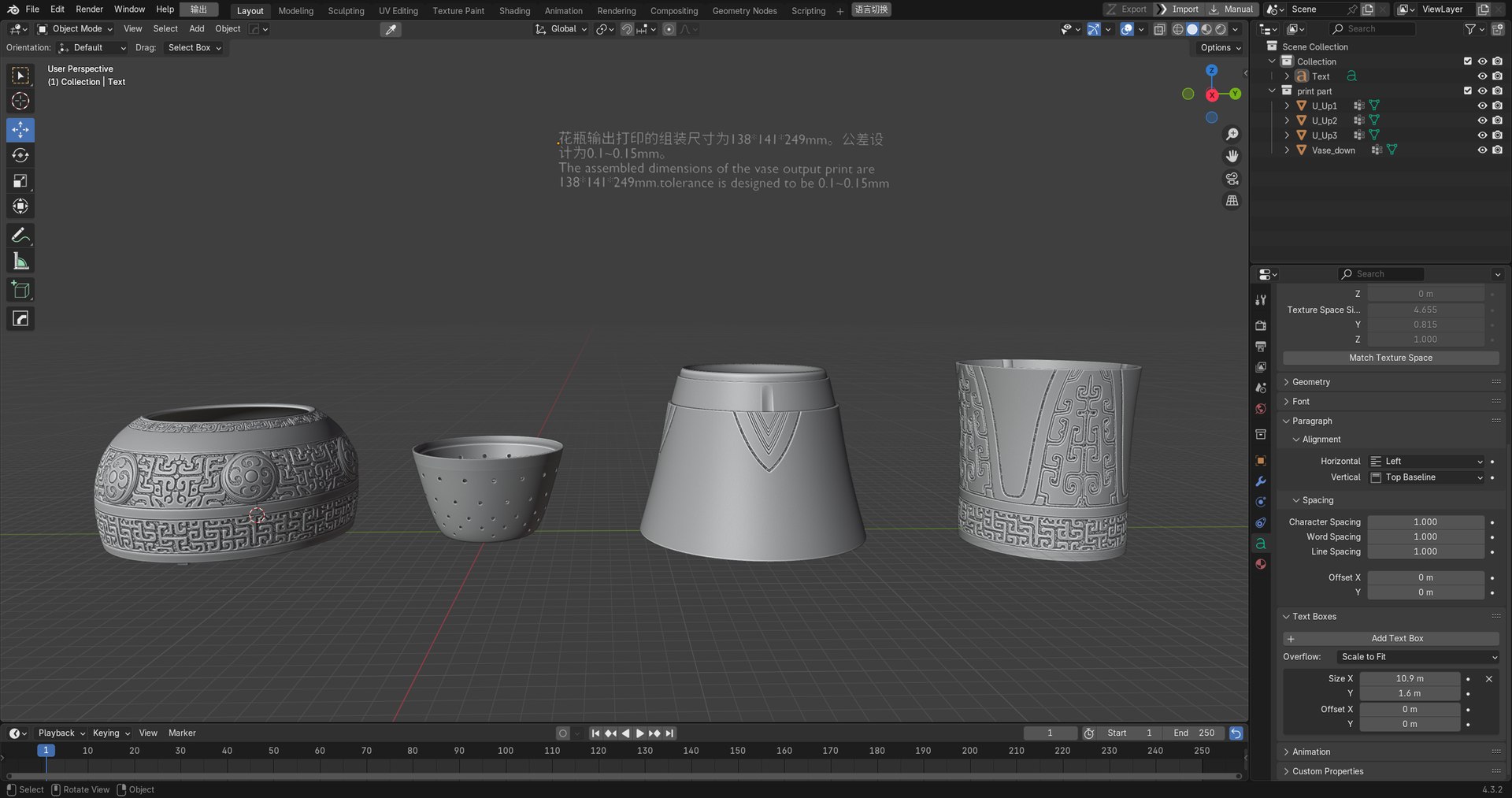Screen dimensions: 1512x798
Task: Toggle visibility of the Text object
Action: tap(1482, 76)
